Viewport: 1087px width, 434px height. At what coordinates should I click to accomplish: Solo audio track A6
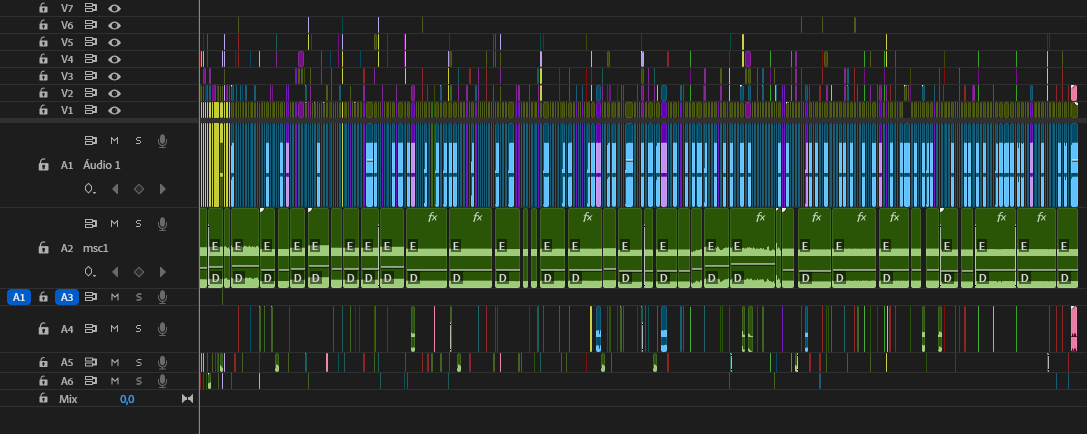click(138, 381)
